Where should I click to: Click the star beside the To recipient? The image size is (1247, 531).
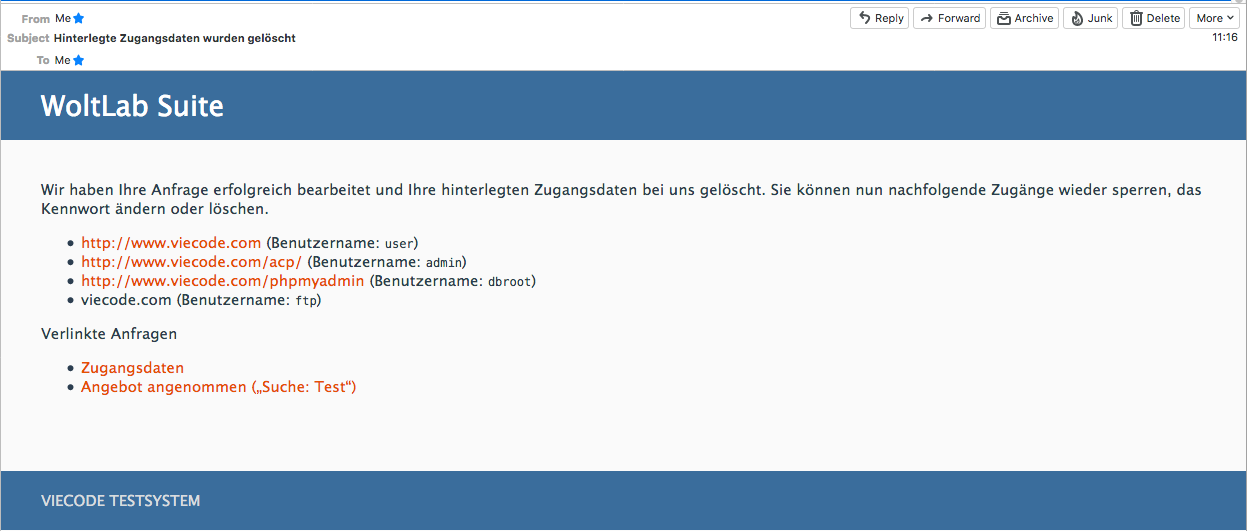(x=79, y=60)
